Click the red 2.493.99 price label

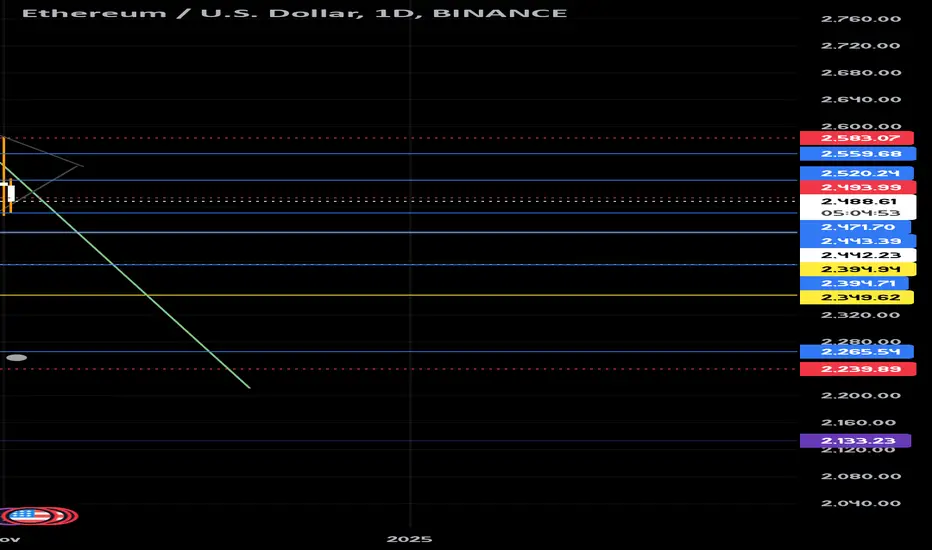click(x=858, y=187)
